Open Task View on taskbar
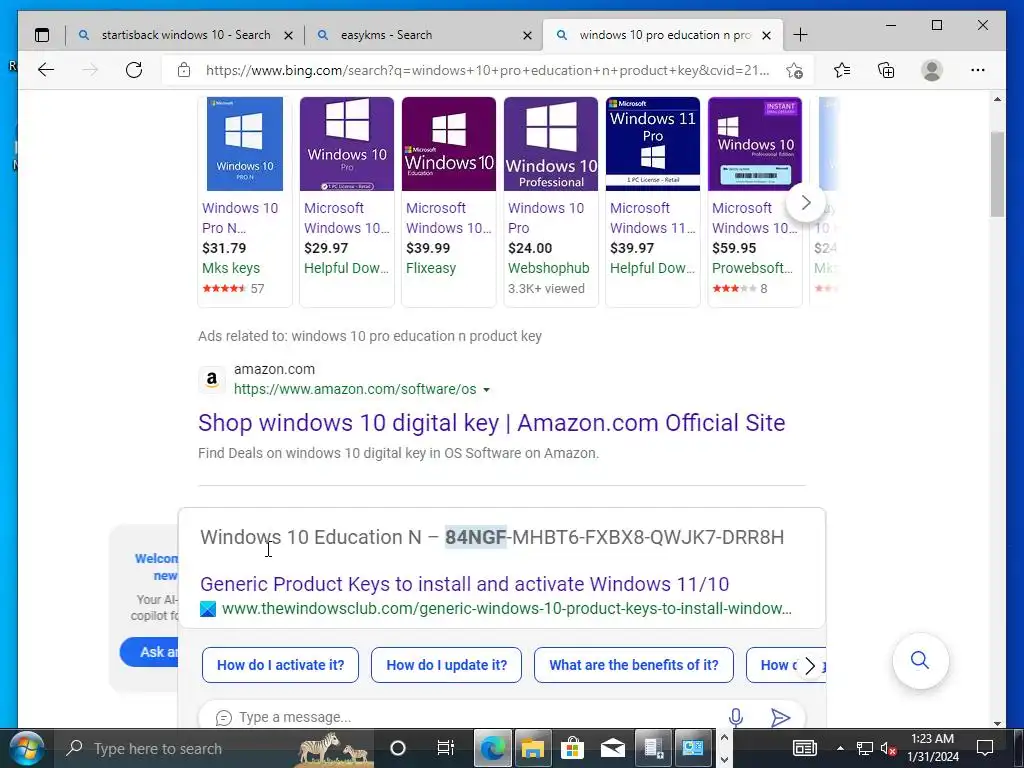 (x=445, y=748)
